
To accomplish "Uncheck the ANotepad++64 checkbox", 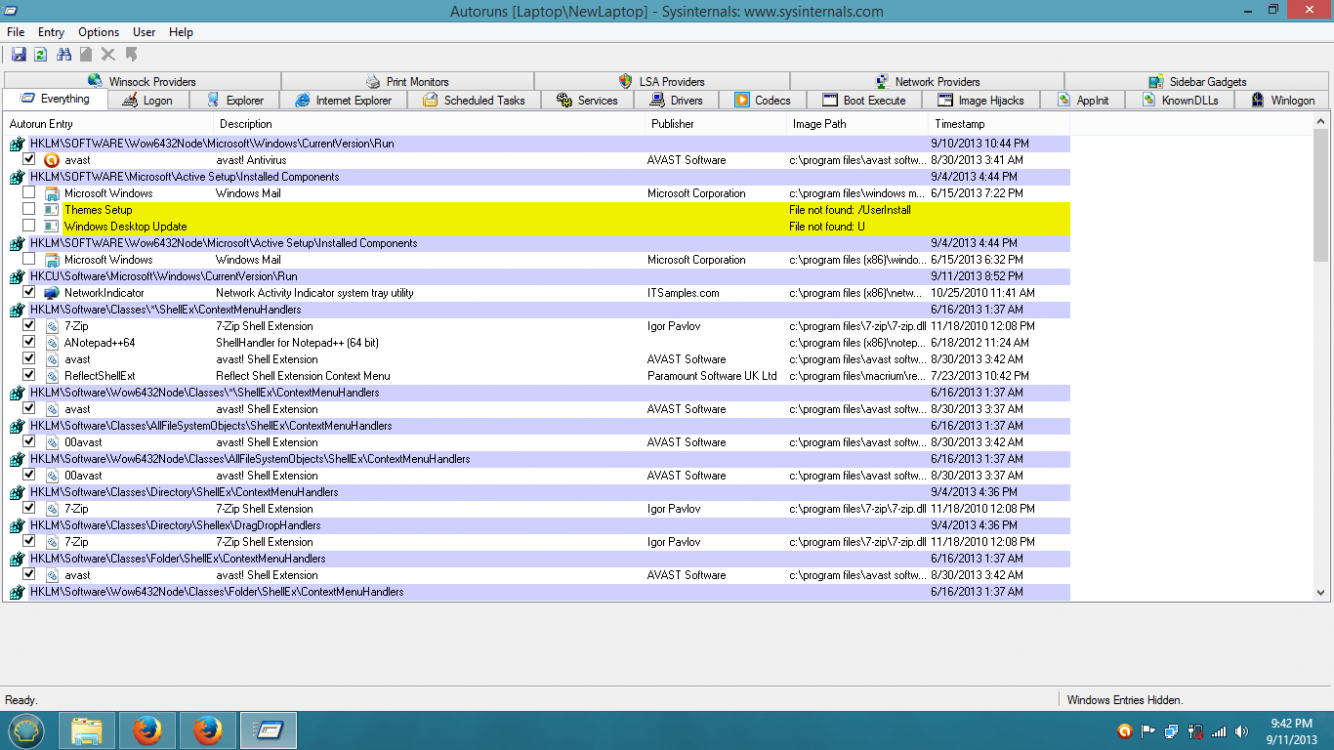I will point(29,343).
